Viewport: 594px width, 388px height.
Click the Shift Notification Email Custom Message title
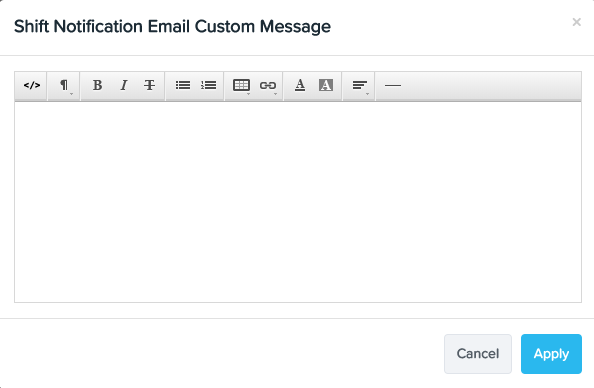click(x=172, y=27)
